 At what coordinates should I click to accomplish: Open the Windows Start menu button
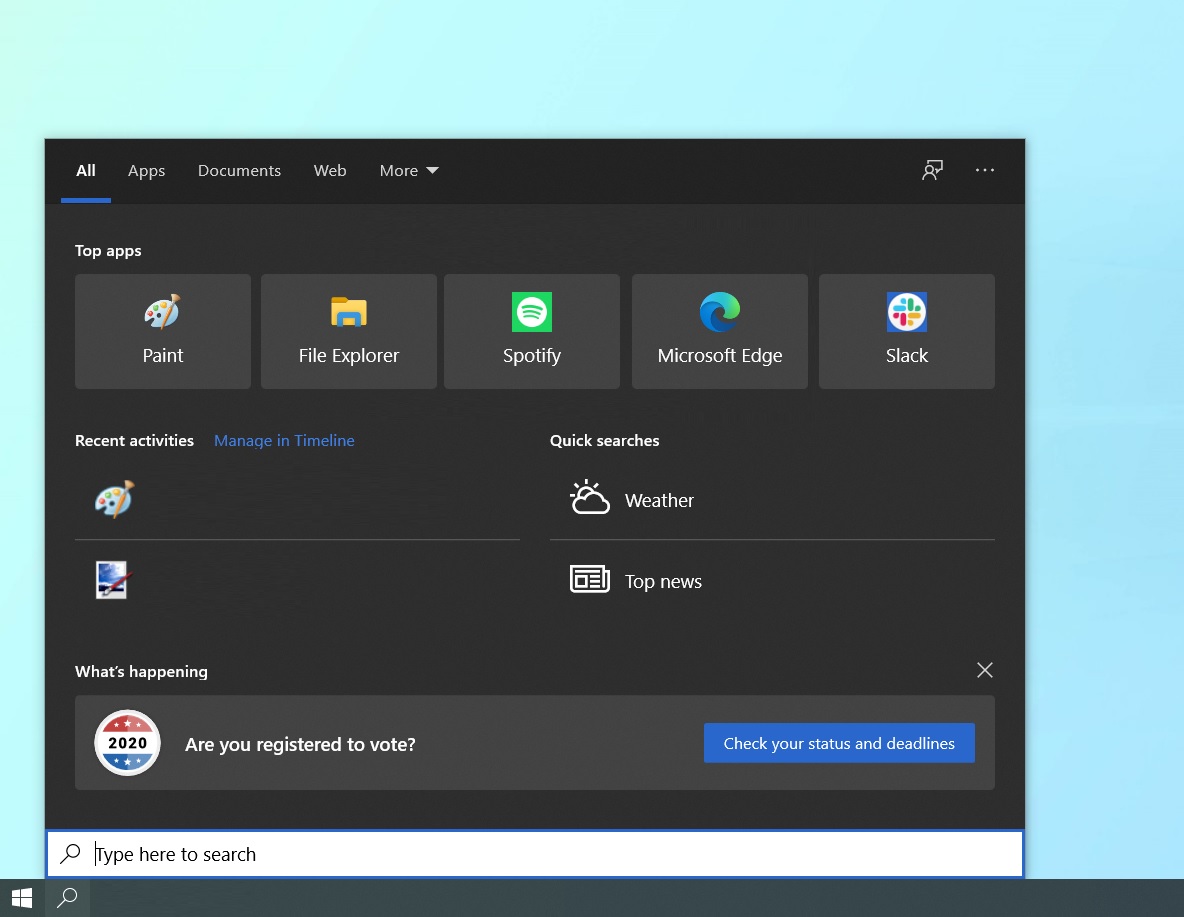point(22,898)
